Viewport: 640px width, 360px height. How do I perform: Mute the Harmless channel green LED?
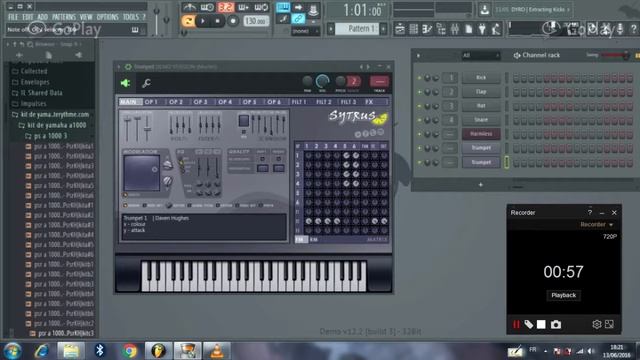[419, 134]
